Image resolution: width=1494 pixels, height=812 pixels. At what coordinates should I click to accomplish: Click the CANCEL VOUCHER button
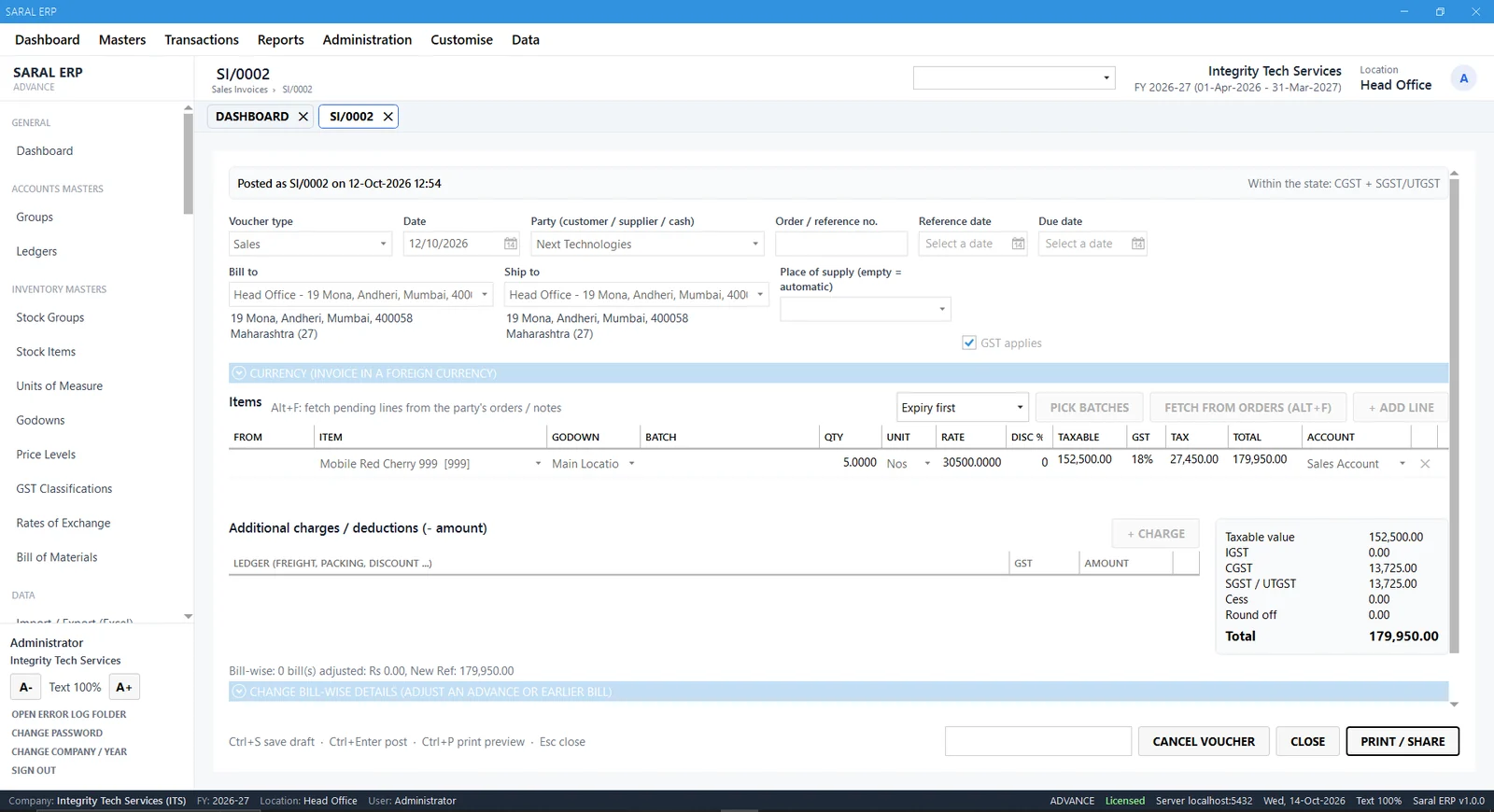click(1204, 741)
